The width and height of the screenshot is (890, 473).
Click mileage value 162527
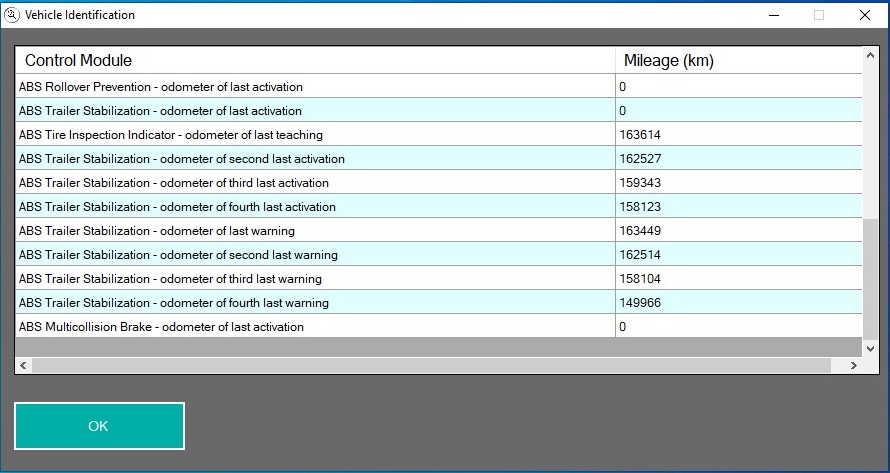click(x=640, y=158)
